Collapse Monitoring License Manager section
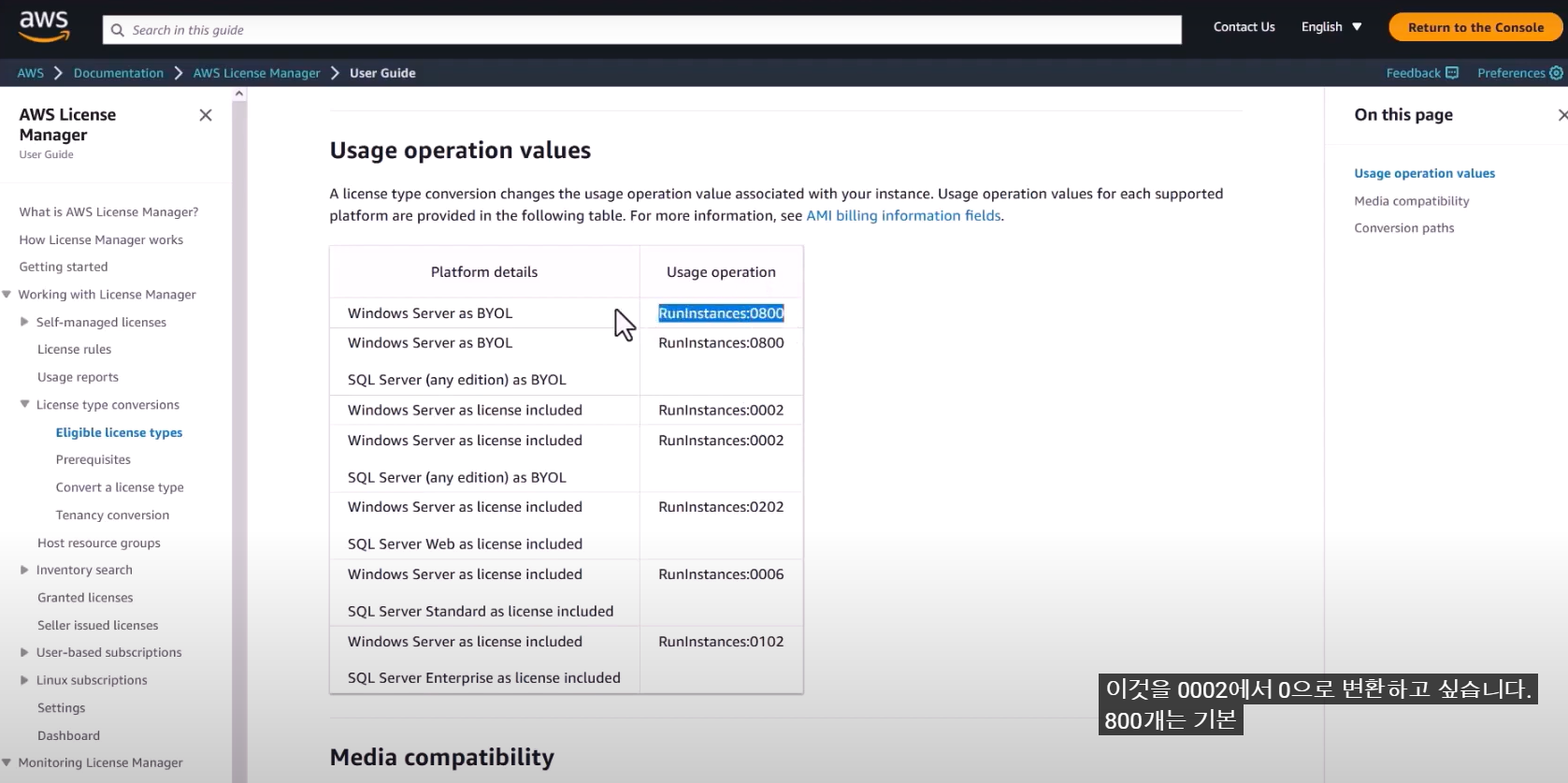The image size is (1568, 783). coord(7,763)
